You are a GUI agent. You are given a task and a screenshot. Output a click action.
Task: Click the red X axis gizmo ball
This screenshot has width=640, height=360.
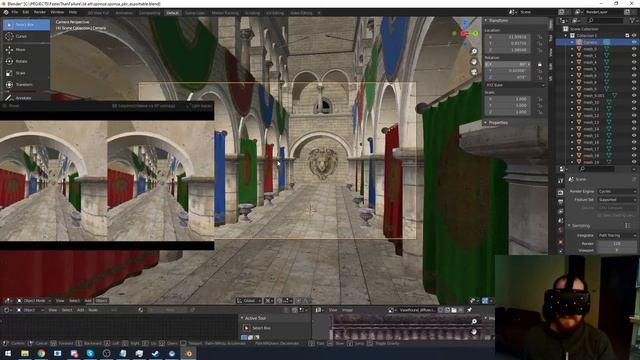[x=464, y=34]
